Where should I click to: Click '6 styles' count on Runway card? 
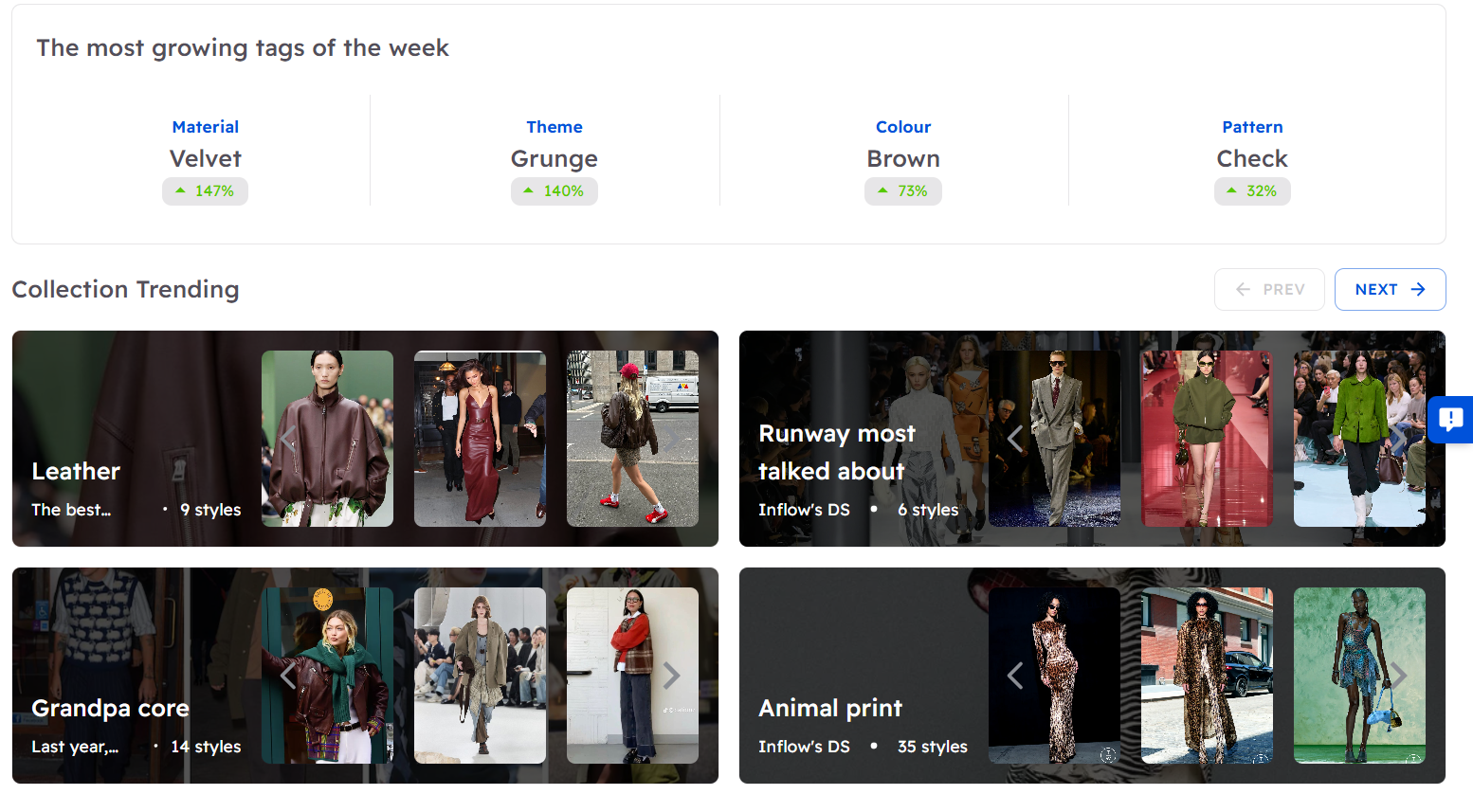click(x=928, y=510)
